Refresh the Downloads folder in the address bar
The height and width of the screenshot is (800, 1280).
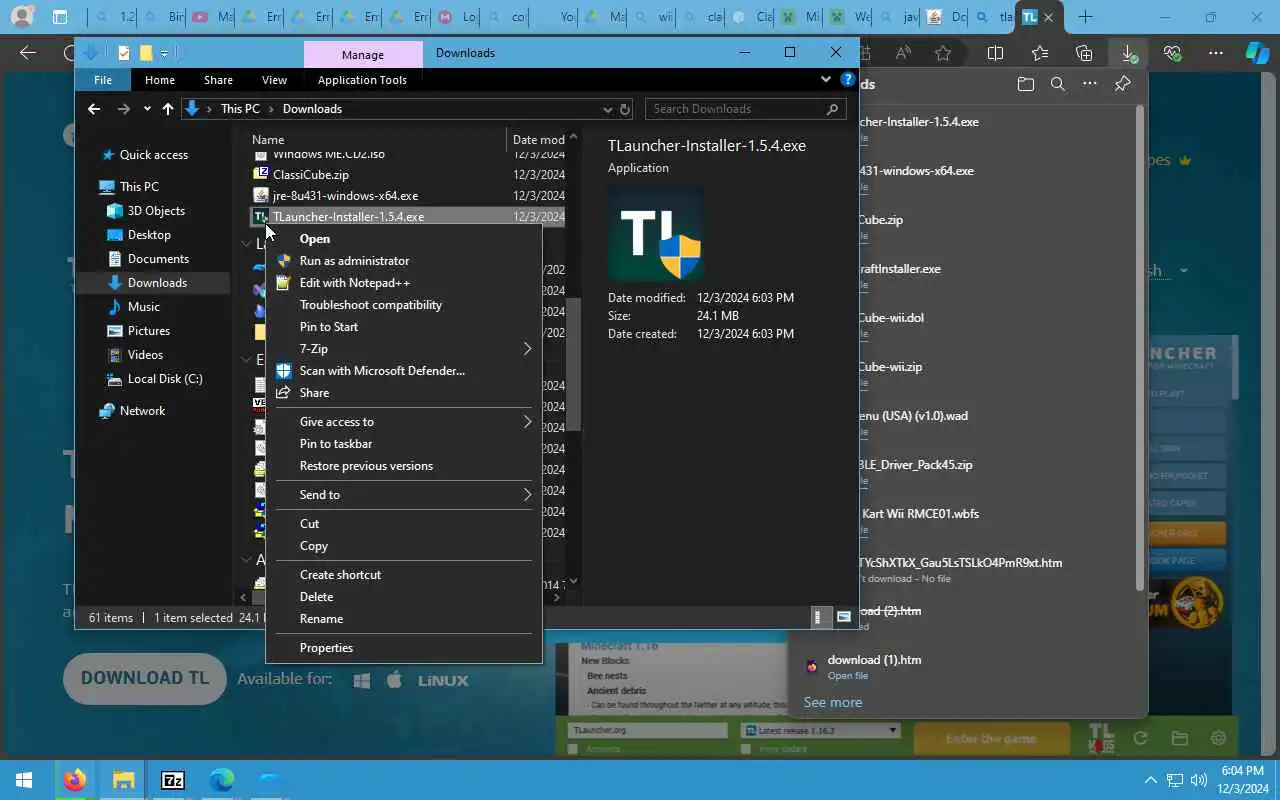pos(625,109)
